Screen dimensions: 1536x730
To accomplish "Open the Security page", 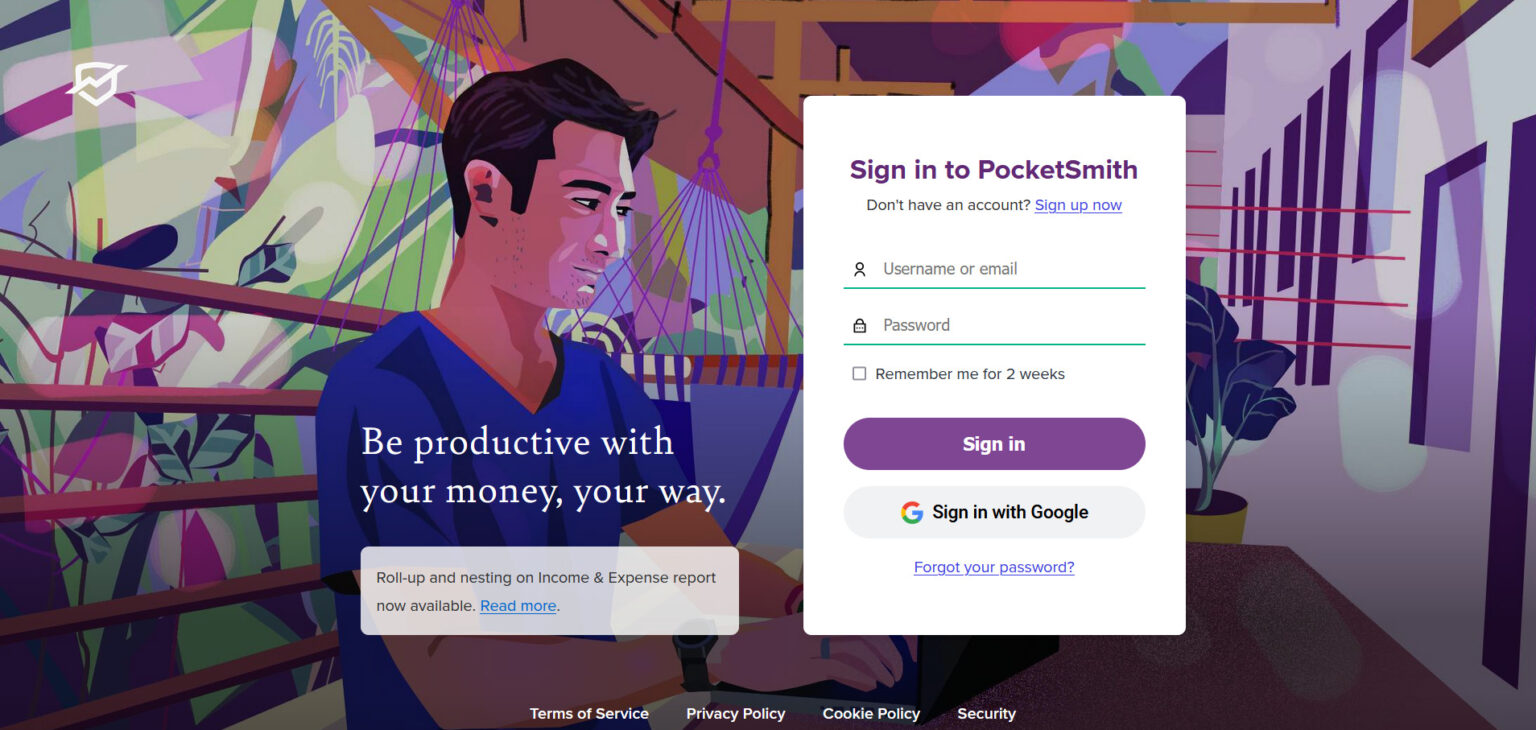I will click(986, 713).
